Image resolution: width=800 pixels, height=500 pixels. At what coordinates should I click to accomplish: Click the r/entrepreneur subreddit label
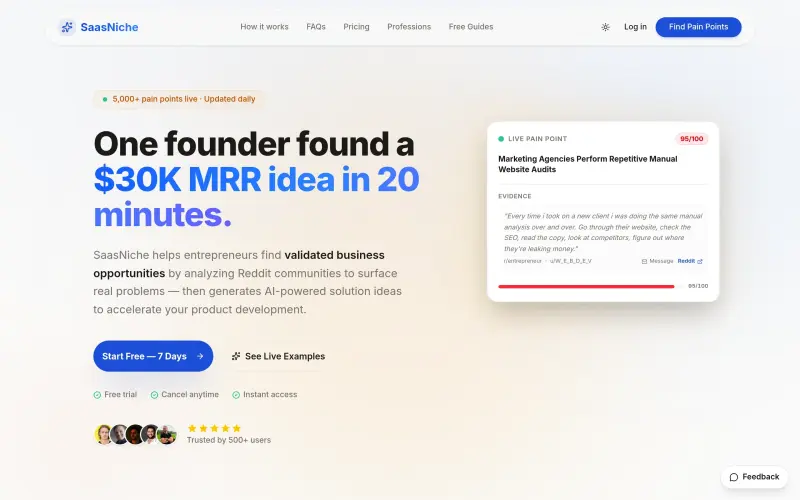pos(522,261)
